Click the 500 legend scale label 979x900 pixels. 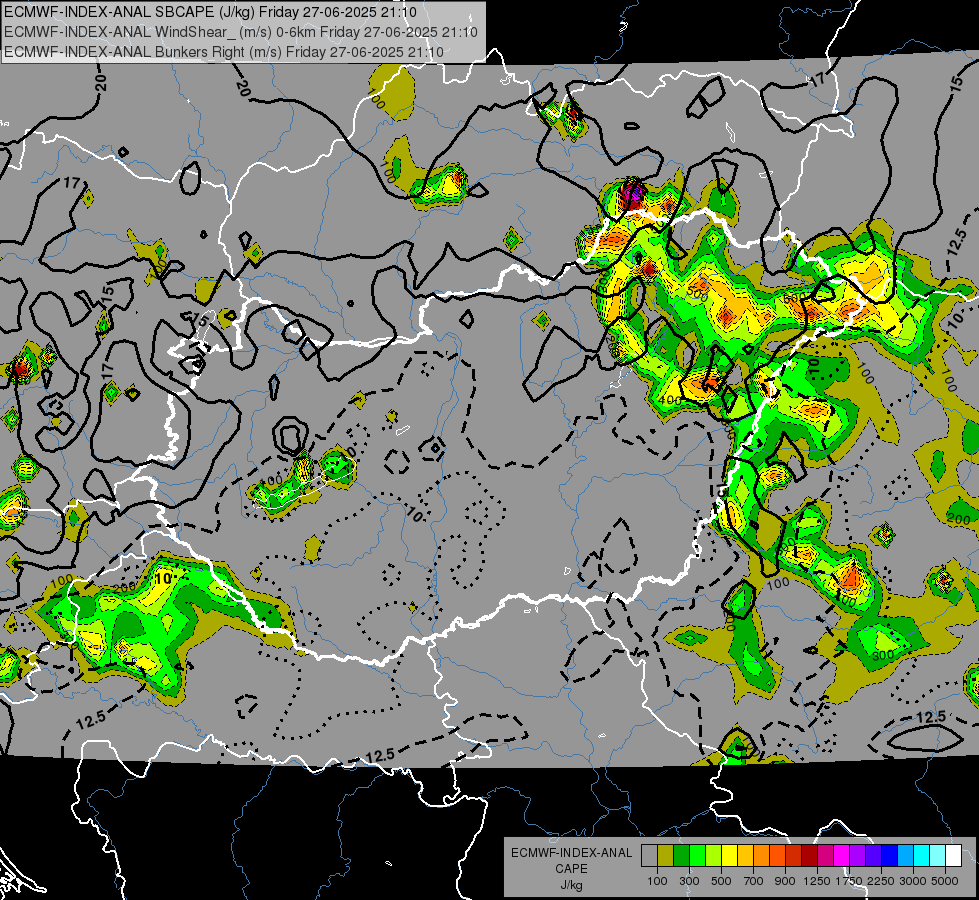pyautogui.click(x=721, y=881)
